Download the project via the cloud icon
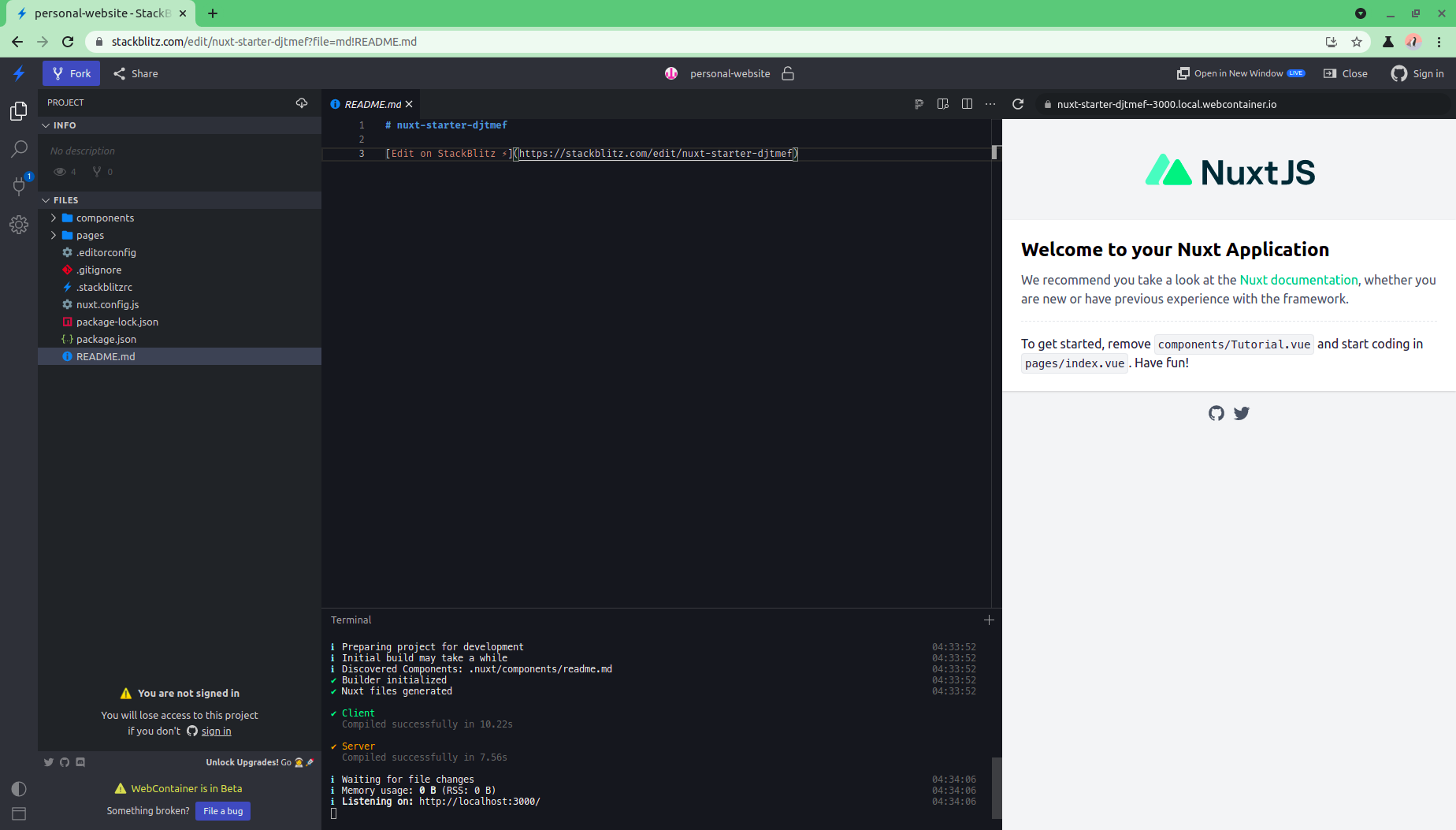This screenshot has width=1456, height=830. (x=302, y=102)
